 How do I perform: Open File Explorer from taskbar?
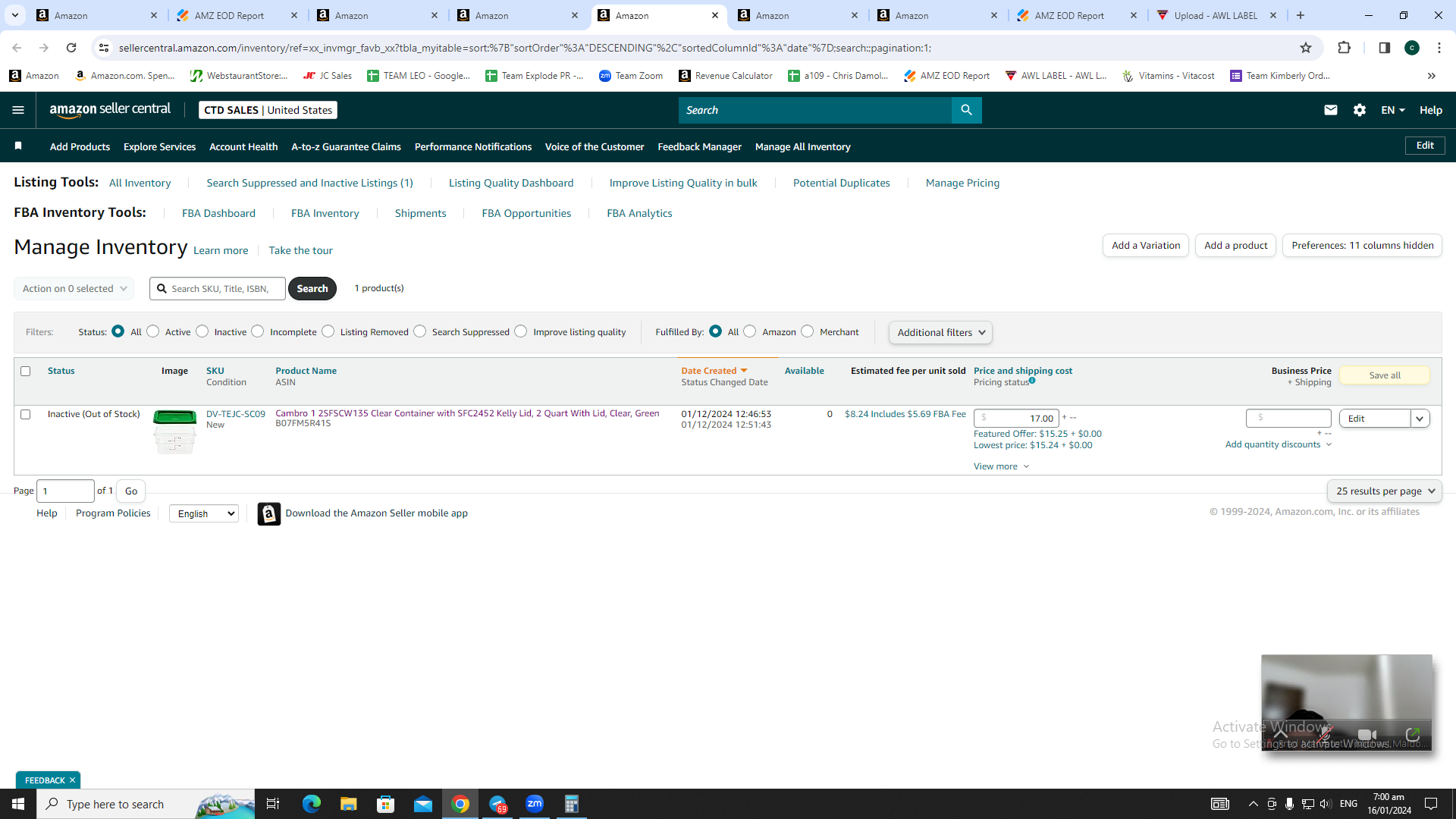pyautogui.click(x=348, y=804)
